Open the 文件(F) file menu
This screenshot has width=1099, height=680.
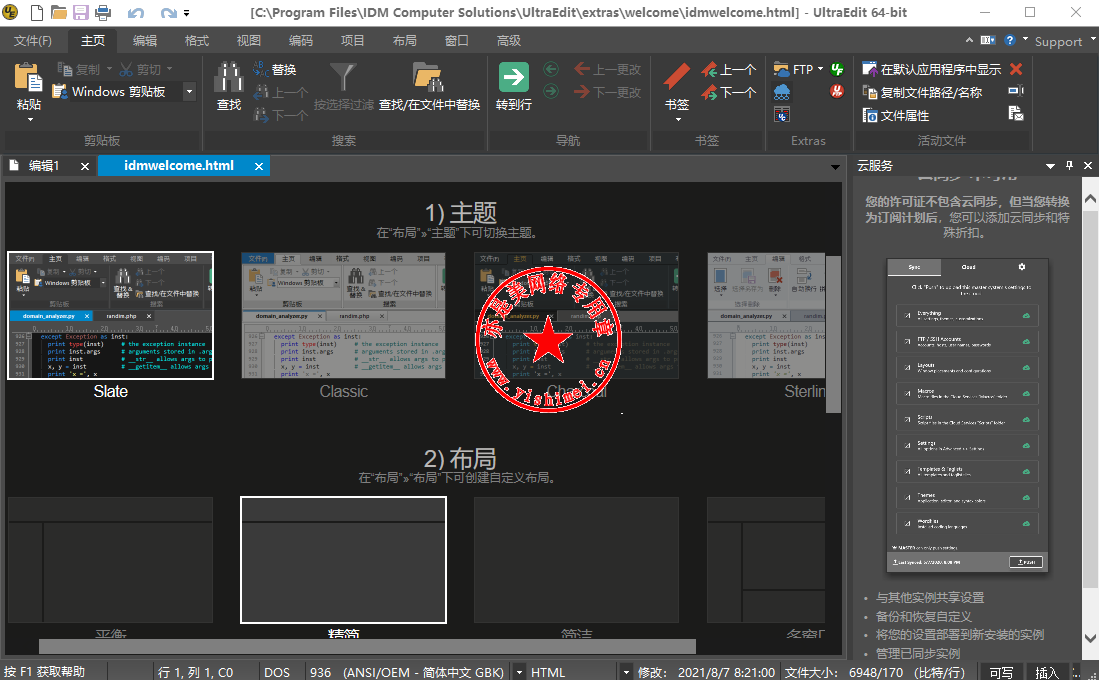click(x=33, y=41)
